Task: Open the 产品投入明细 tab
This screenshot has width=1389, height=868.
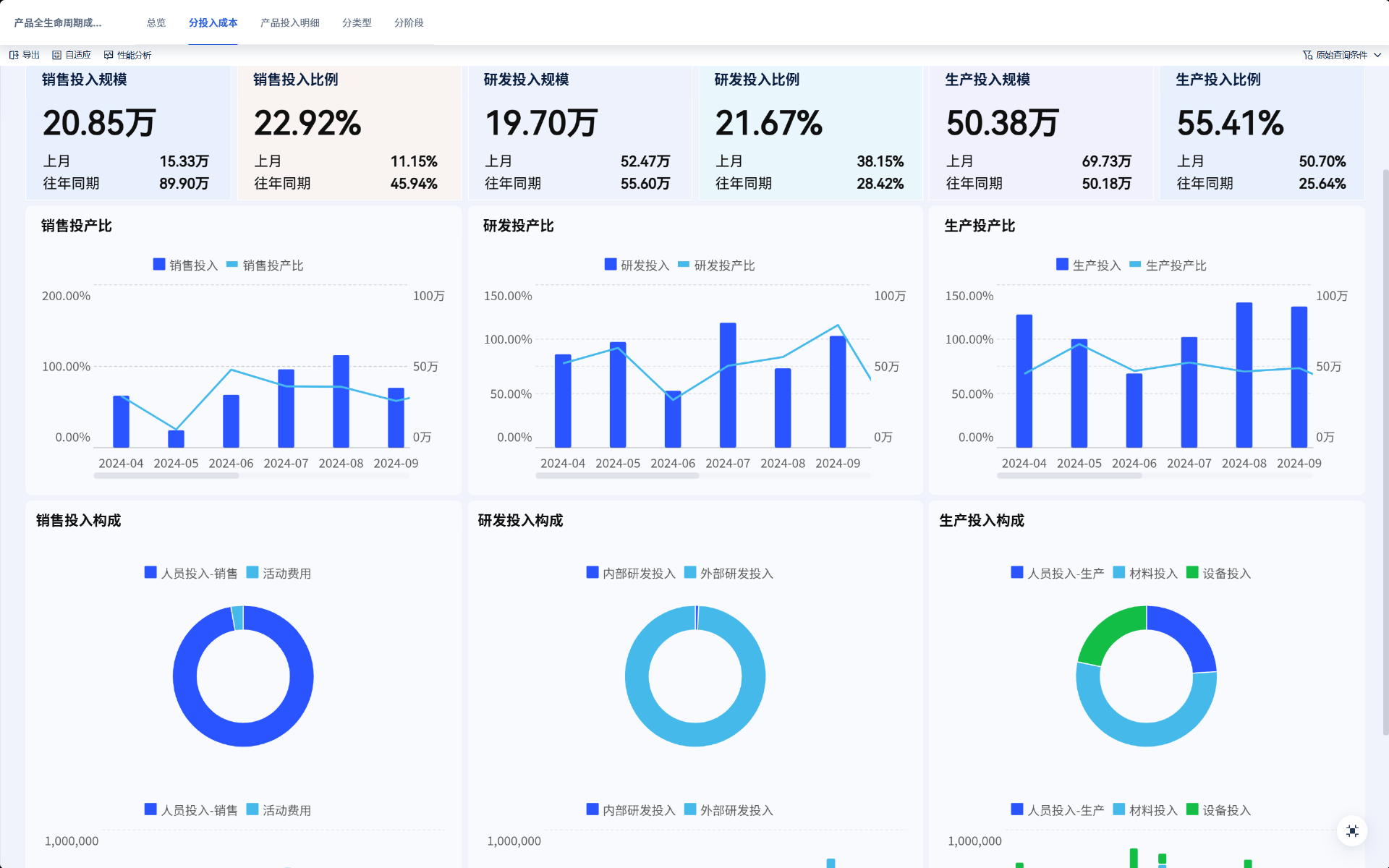Action: pyautogui.click(x=289, y=23)
